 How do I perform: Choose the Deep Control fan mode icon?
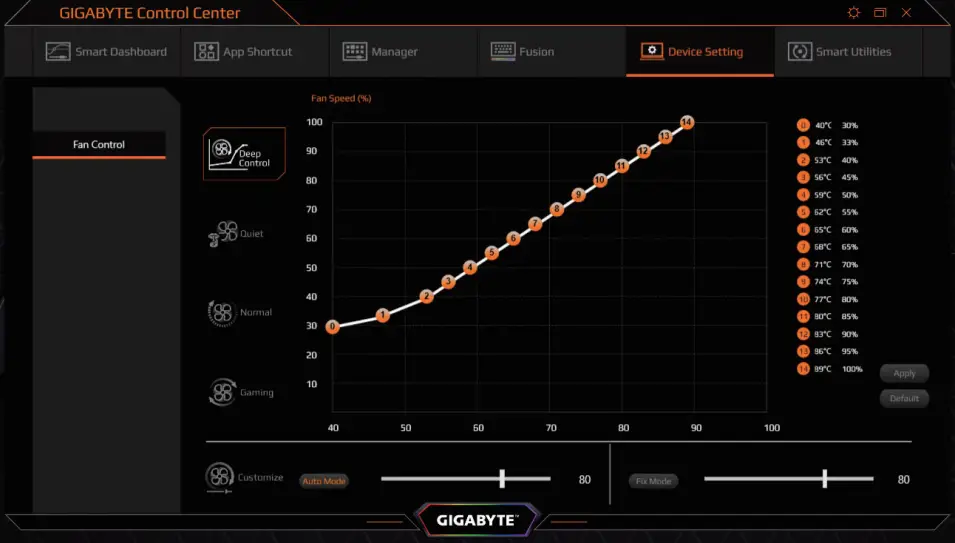(244, 154)
